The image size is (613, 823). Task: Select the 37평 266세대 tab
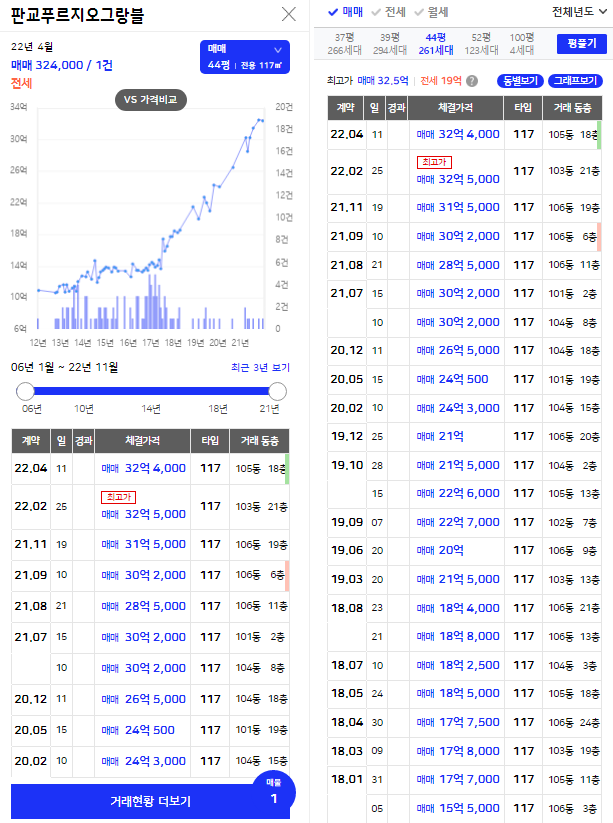pos(344,44)
